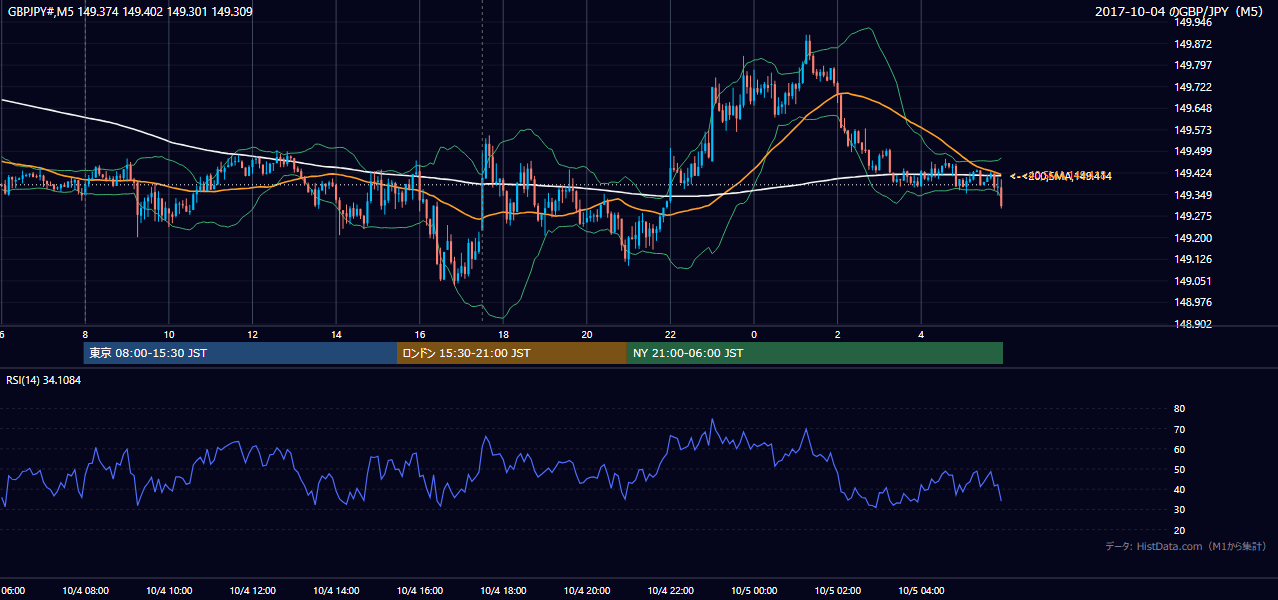The height and width of the screenshot is (600, 1278).
Task: Click the 10/4 14:00 bottom date label
Action: [x=336, y=590]
